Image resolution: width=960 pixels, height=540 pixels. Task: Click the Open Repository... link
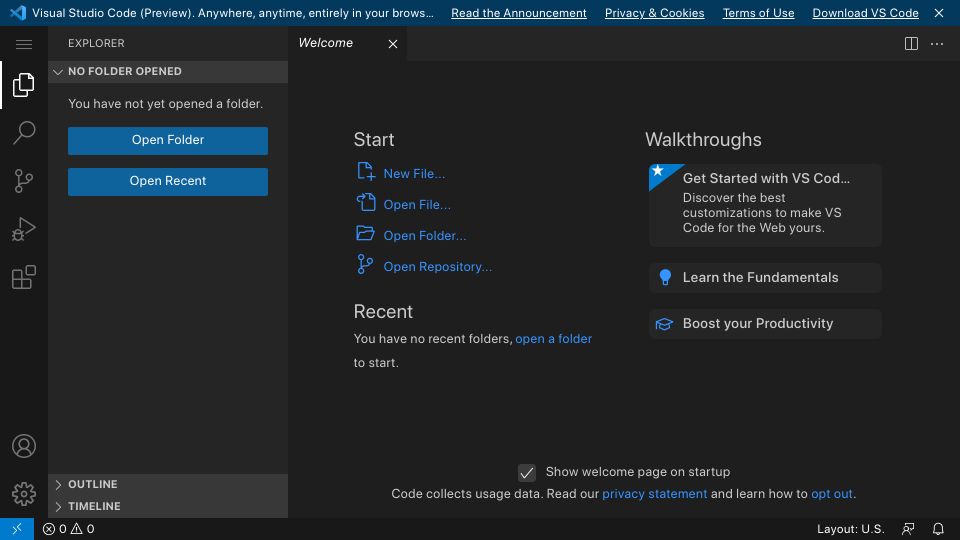(437, 267)
